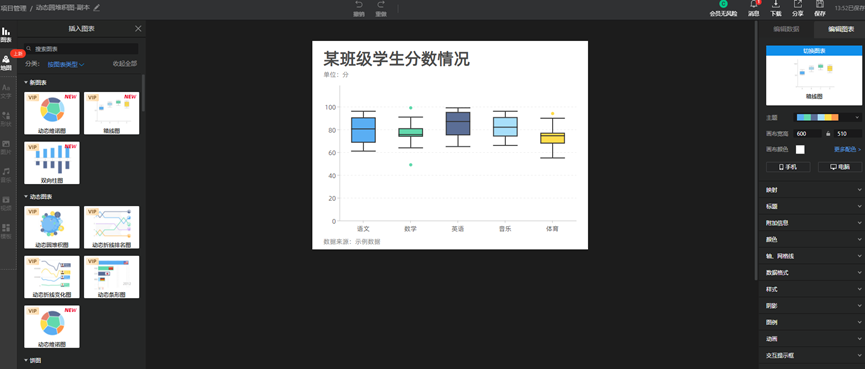This screenshot has height=369, width=865.
Task: Click the undo (撤销) icon
Action: click(359, 4)
